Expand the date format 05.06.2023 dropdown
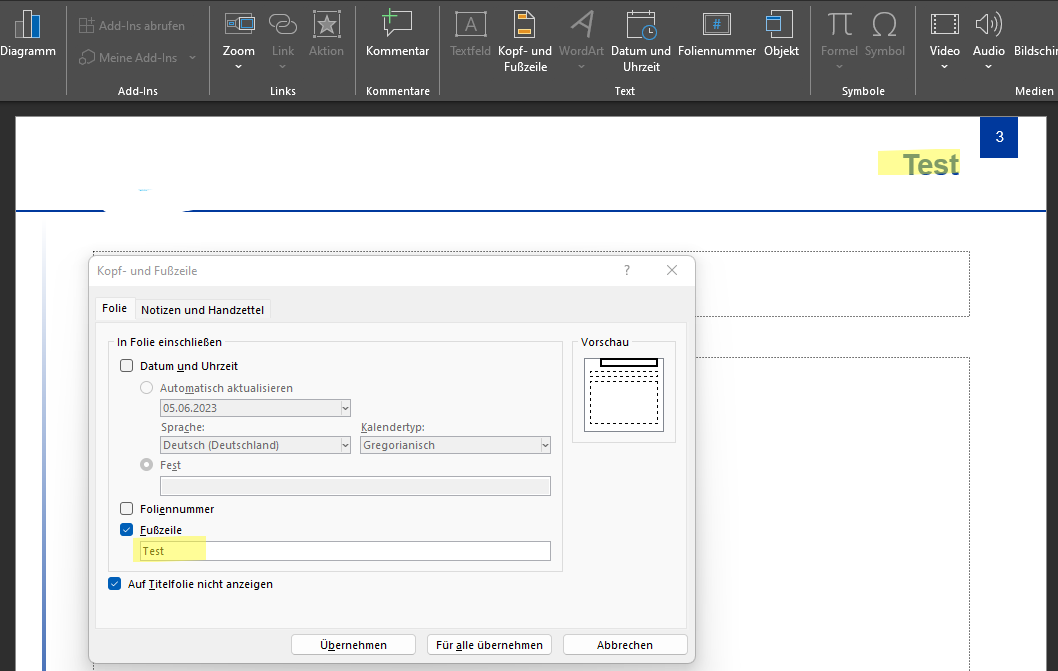Image resolution: width=1058 pixels, height=671 pixels. click(x=345, y=408)
